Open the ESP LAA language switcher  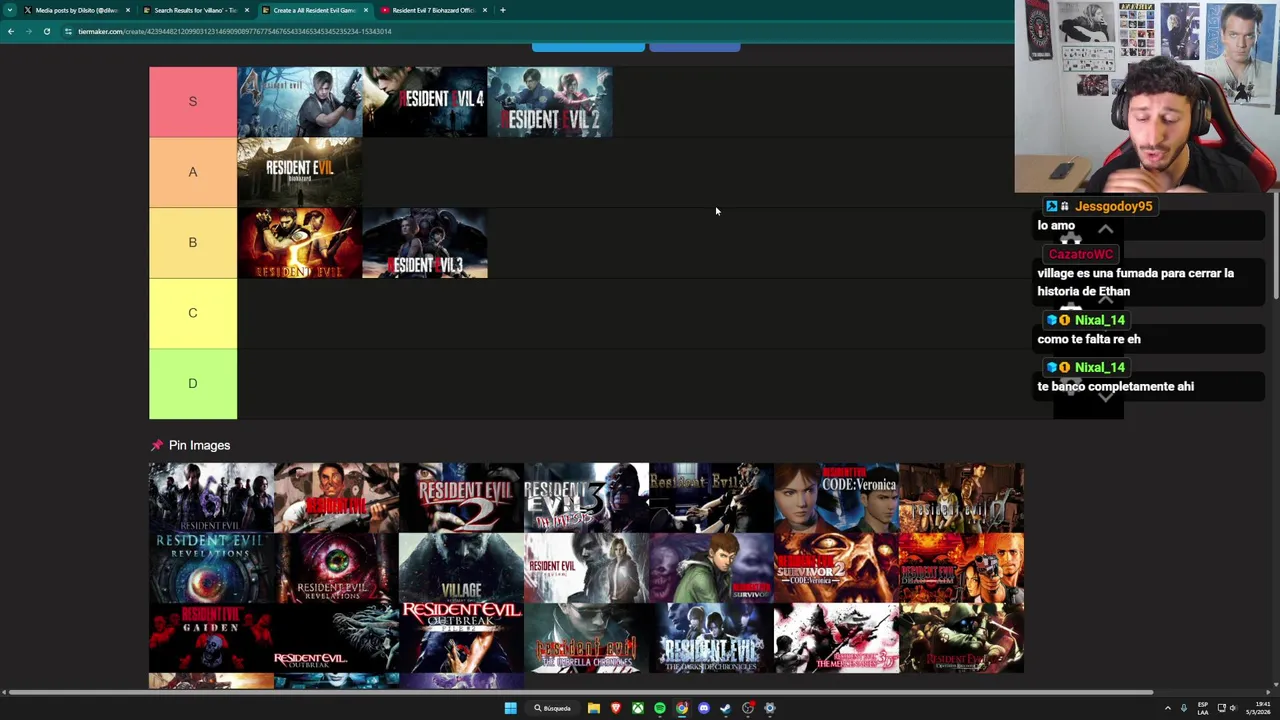1203,708
